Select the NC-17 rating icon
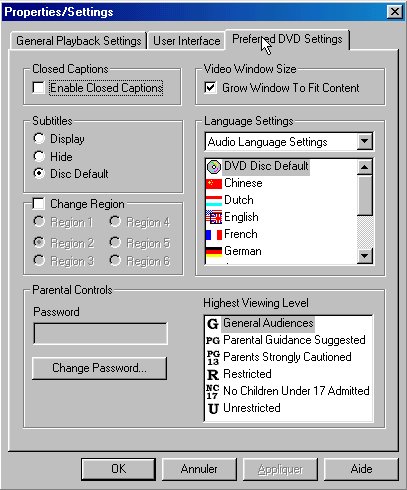This screenshot has height=490, width=407. [213, 391]
